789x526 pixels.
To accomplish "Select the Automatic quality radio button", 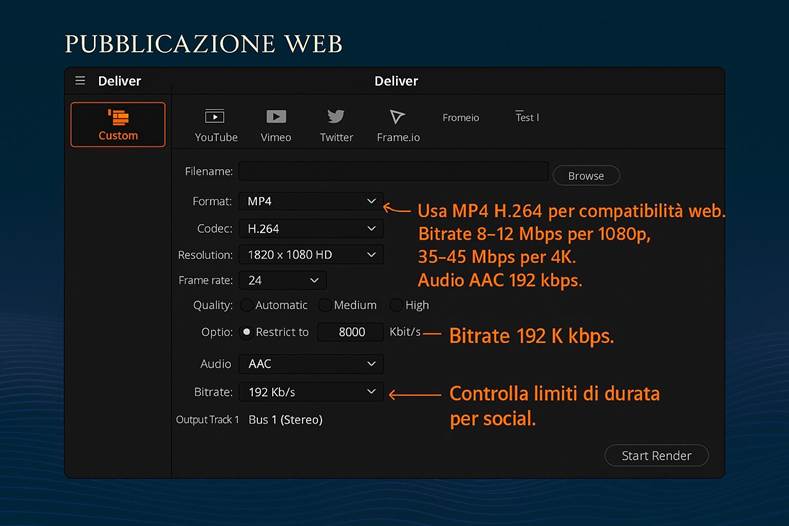I will click(247, 305).
